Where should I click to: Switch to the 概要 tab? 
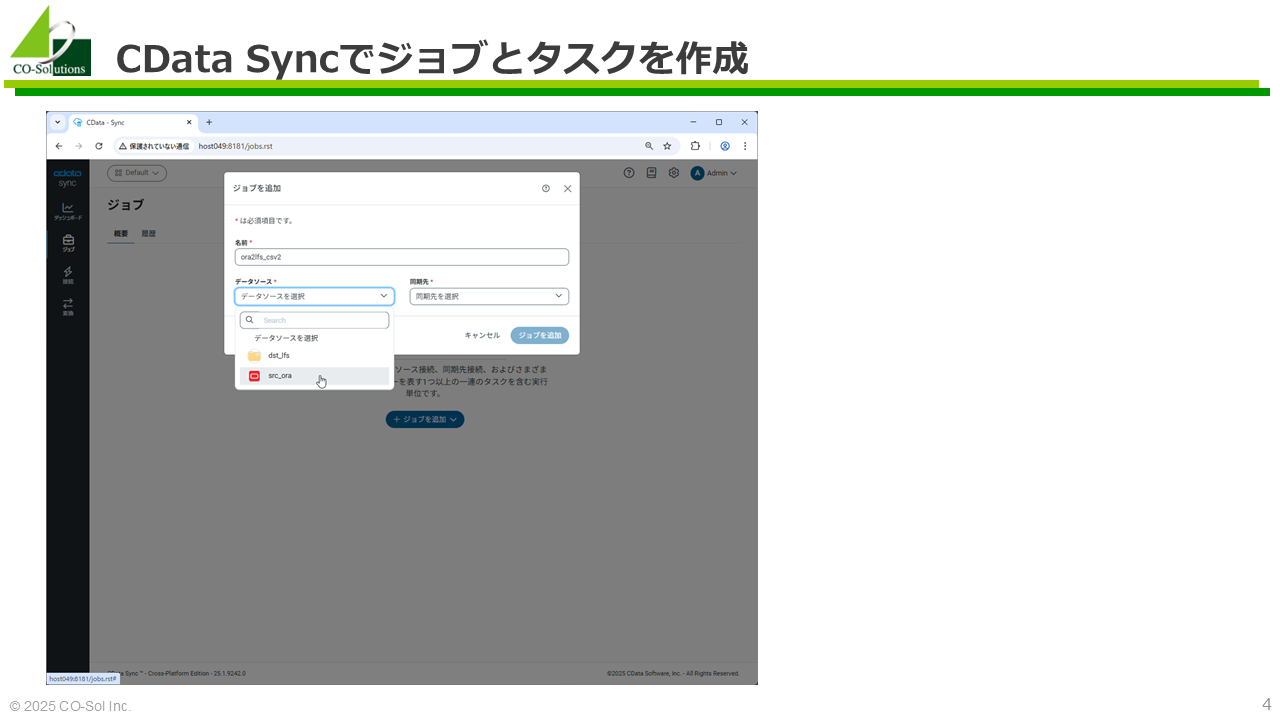coord(121,234)
